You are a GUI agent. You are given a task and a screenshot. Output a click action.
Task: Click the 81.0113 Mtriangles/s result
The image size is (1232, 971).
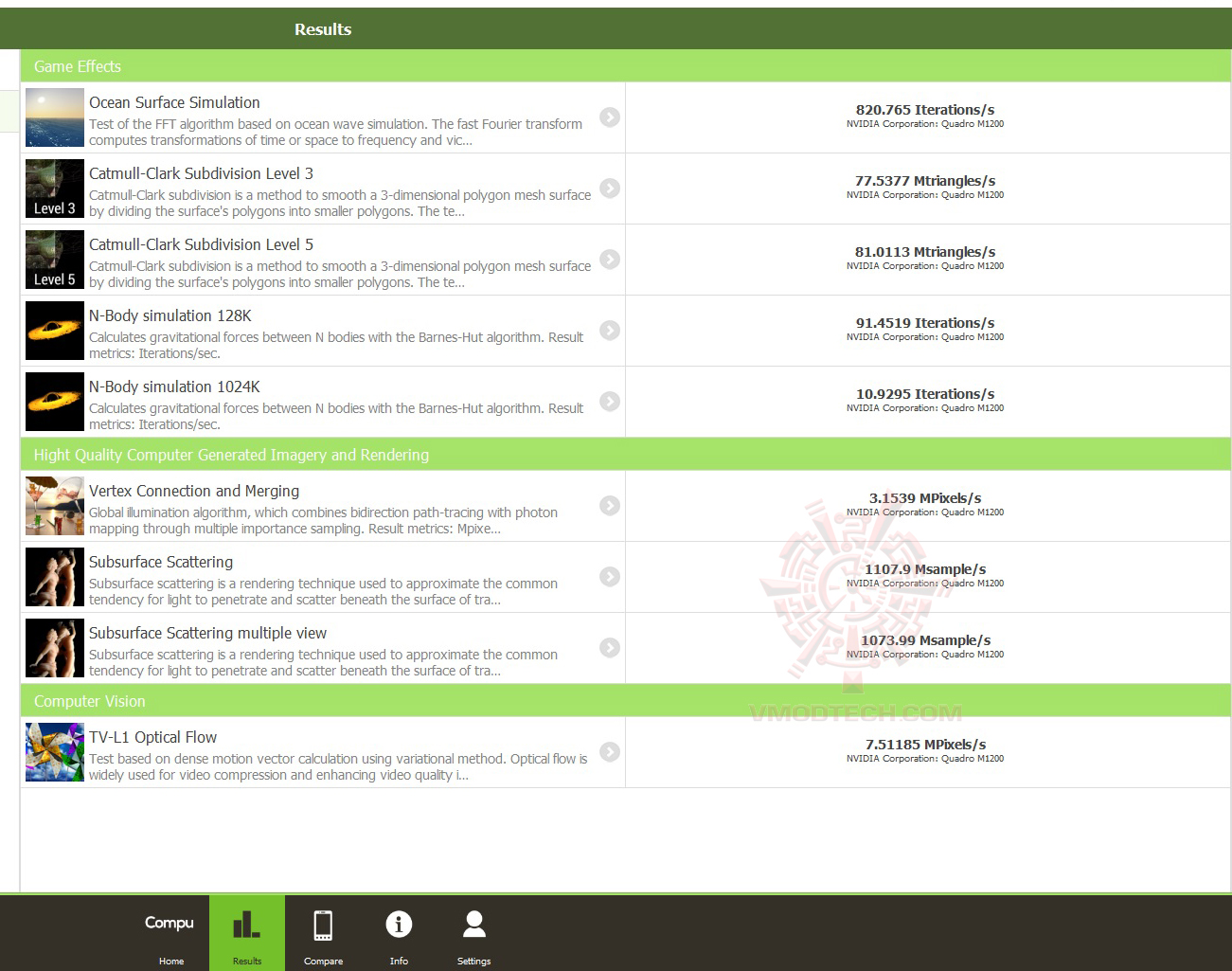coord(925,252)
